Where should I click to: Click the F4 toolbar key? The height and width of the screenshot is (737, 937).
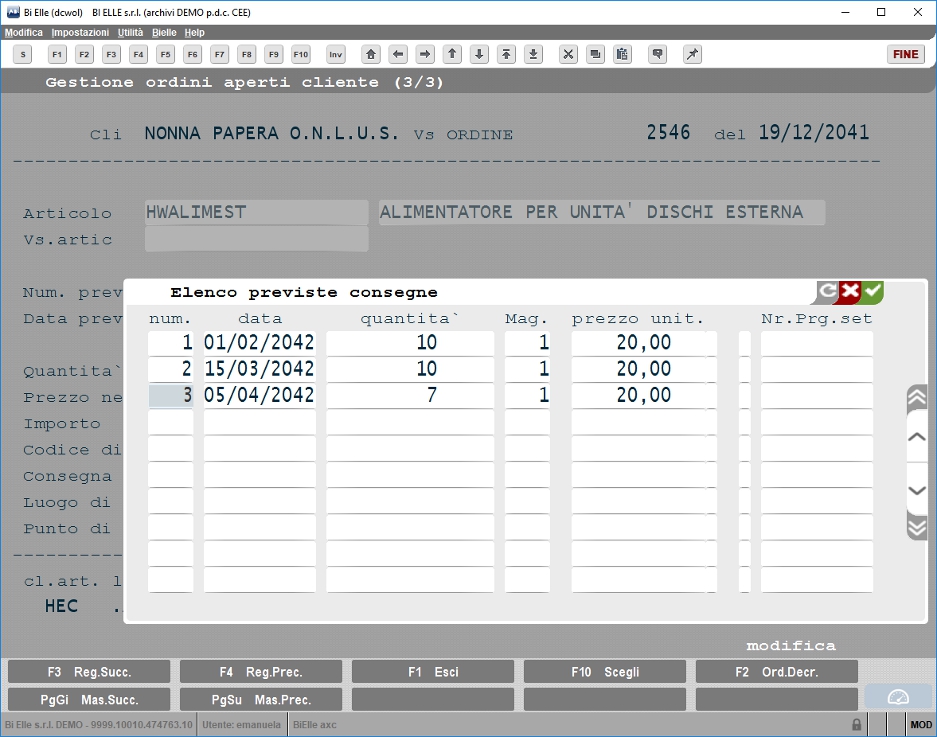pyautogui.click(x=139, y=54)
